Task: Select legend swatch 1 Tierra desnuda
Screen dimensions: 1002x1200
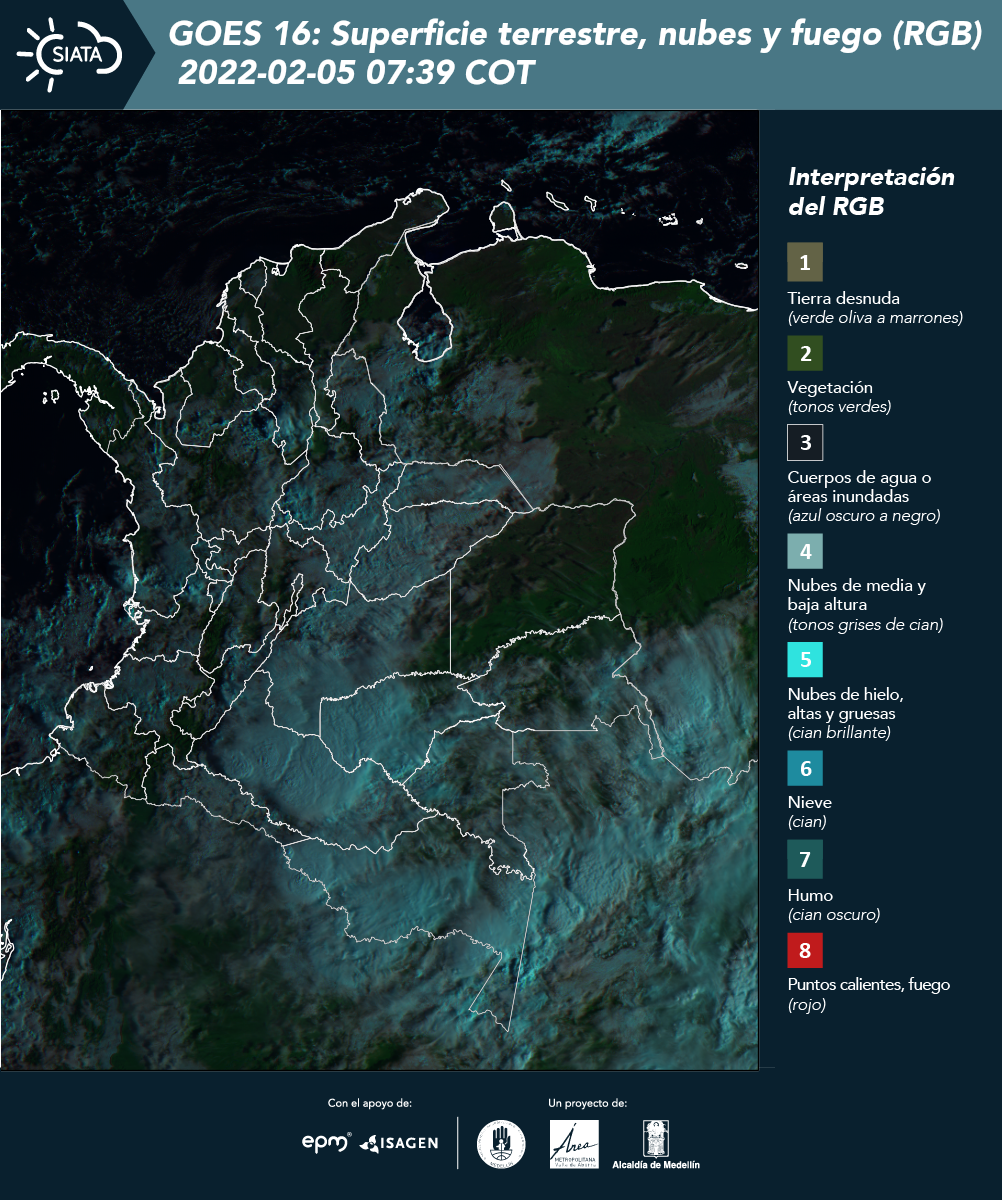Action: (805, 262)
